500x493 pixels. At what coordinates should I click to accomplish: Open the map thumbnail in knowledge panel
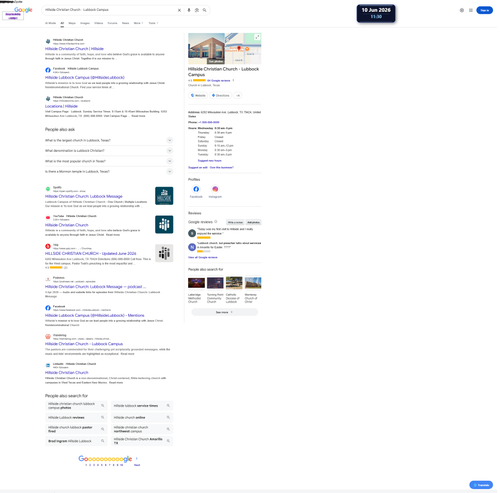(243, 49)
